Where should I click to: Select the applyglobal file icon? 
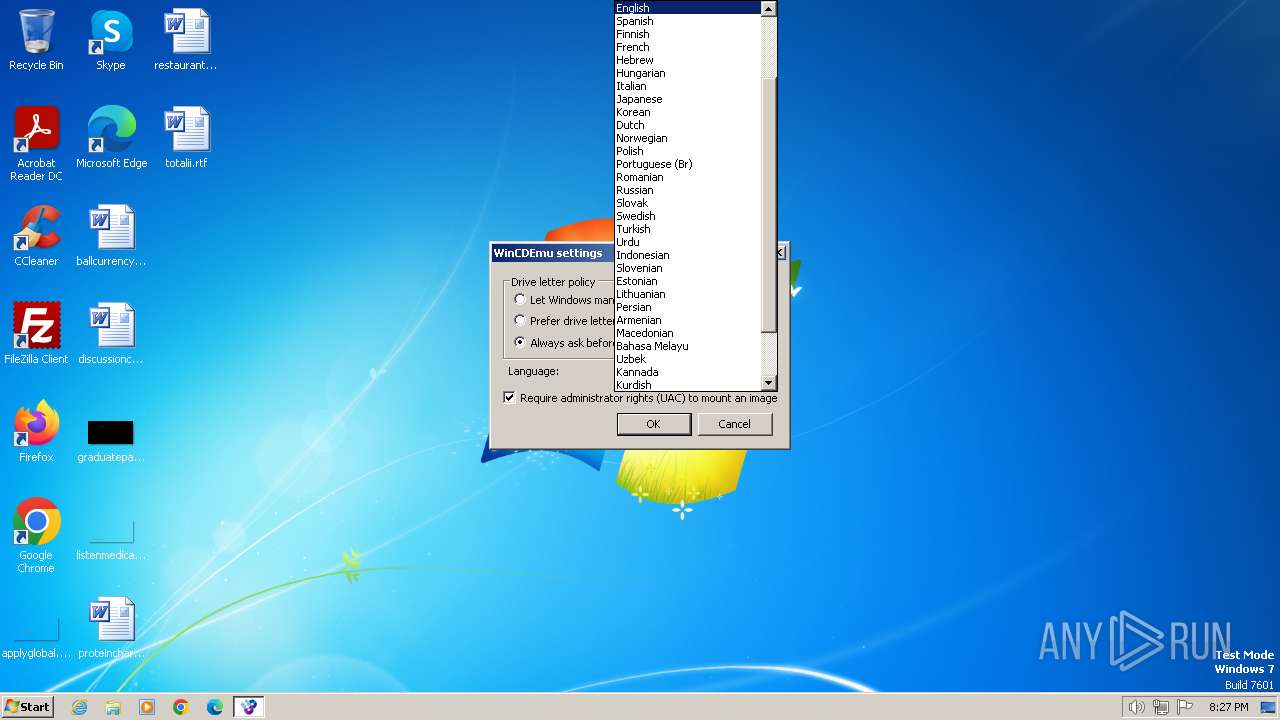[x=36, y=638]
